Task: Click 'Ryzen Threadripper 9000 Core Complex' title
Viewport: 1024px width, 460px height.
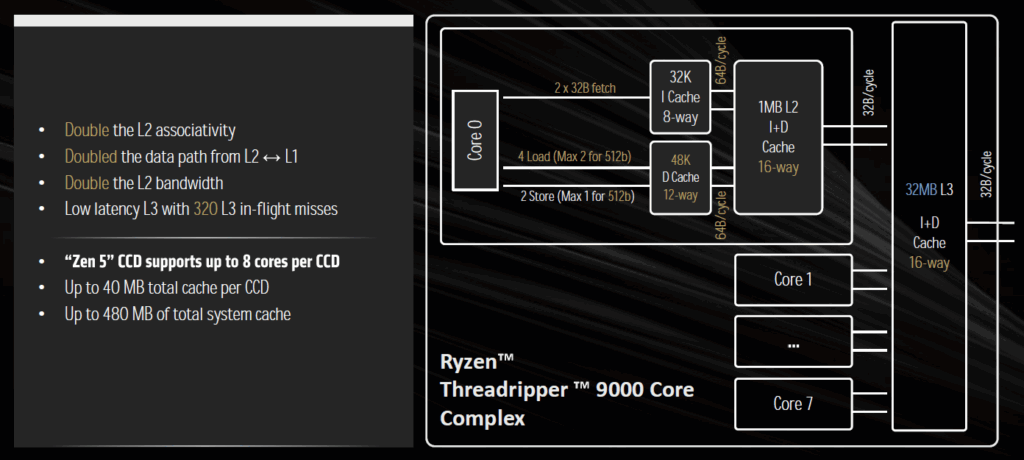Action: point(567,389)
